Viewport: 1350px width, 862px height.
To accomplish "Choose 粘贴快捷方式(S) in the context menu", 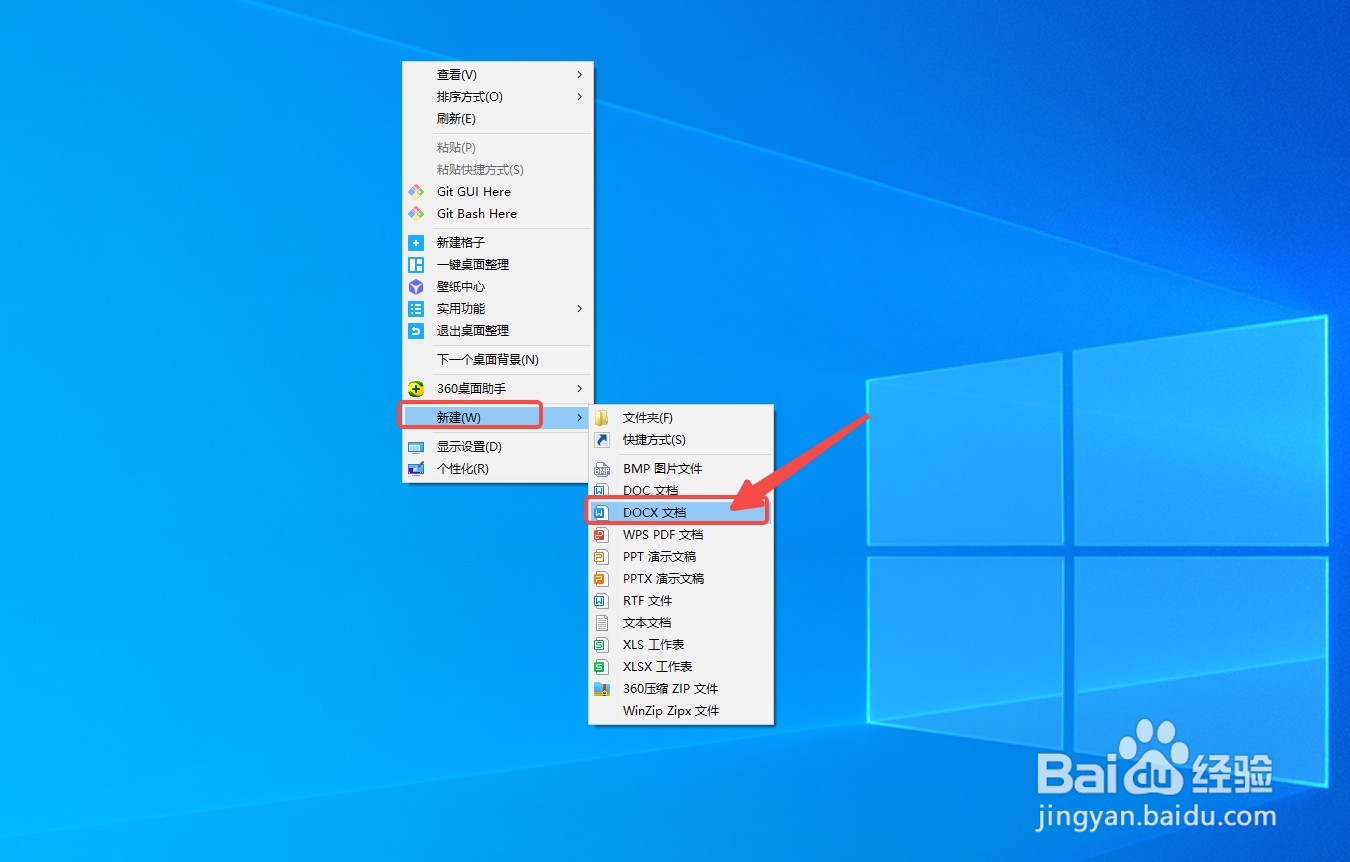I will click(x=497, y=170).
